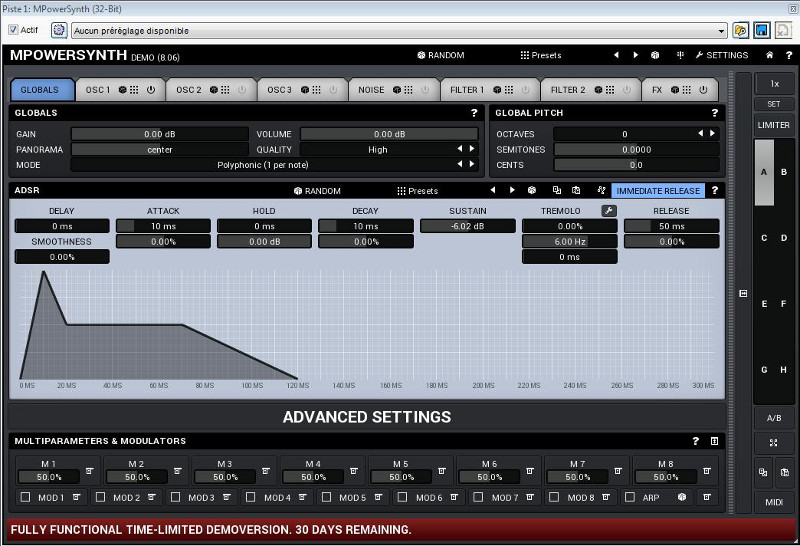Click the fullscreen arrows icon in sidebar

(773, 443)
